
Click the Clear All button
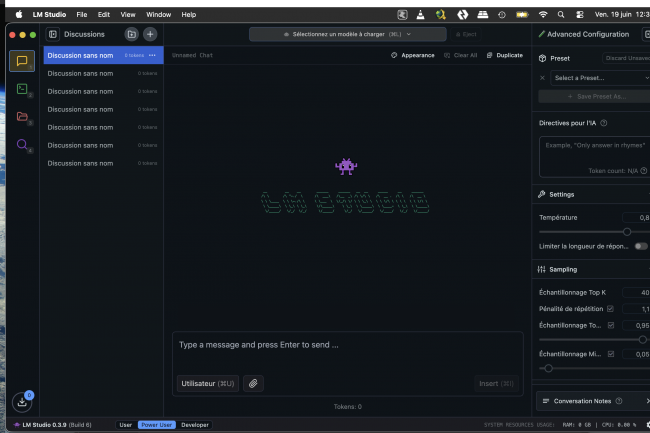click(461, 55)
